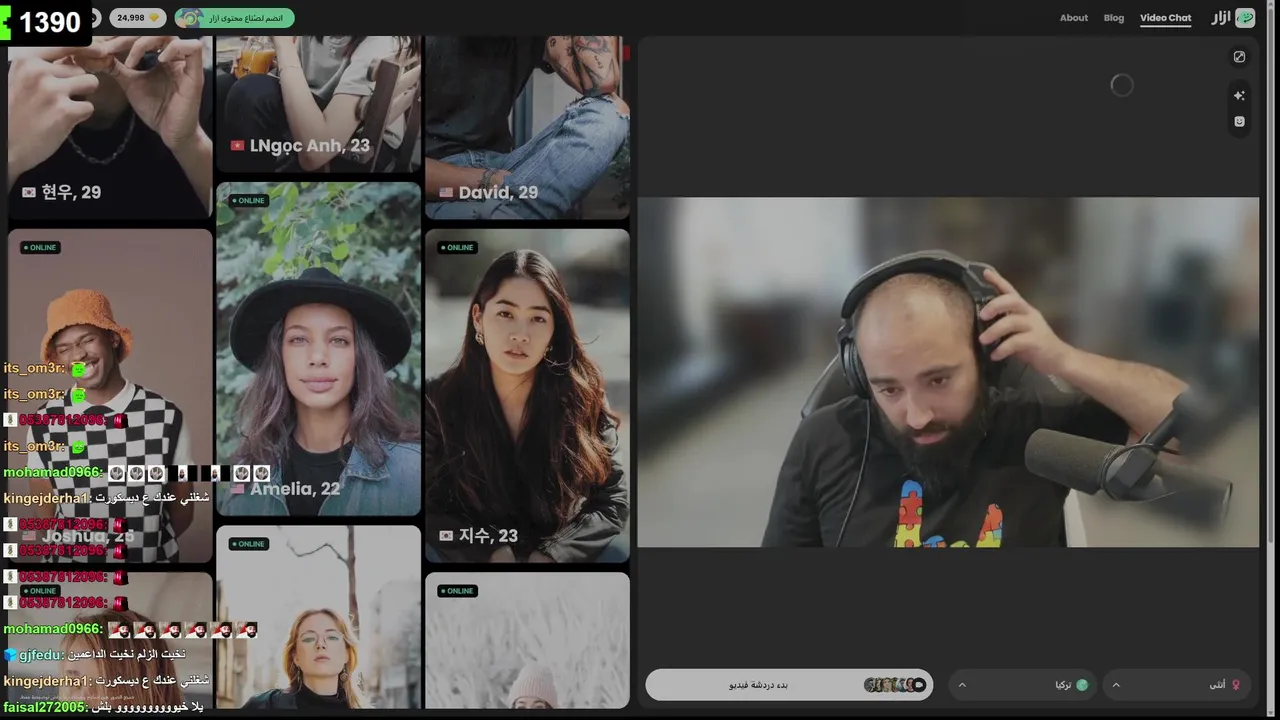This screenshot has width=1280, height=720.
Task: Open 현우, 29 profile card
Action: click(110, 127)
